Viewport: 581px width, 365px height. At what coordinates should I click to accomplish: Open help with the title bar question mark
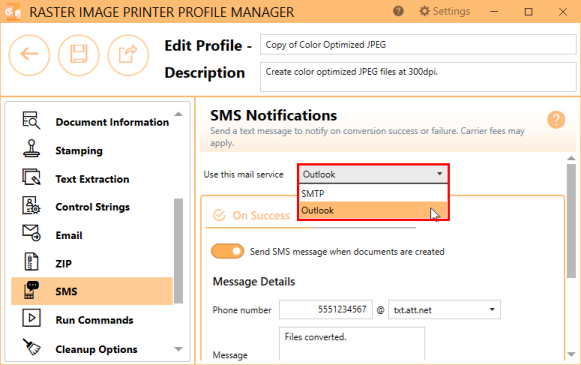click(398, 11)
